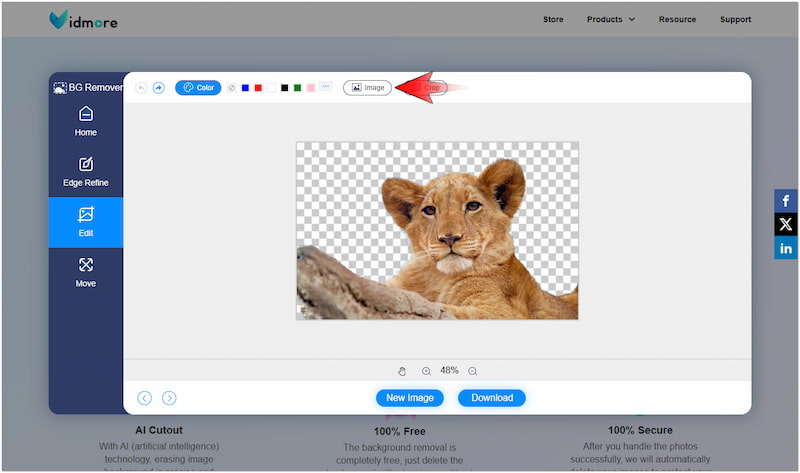Image resolution: width=800 pixels, height=473 pixels.
Task: Open the Home panel in sidebar
Action: point(86,121)
